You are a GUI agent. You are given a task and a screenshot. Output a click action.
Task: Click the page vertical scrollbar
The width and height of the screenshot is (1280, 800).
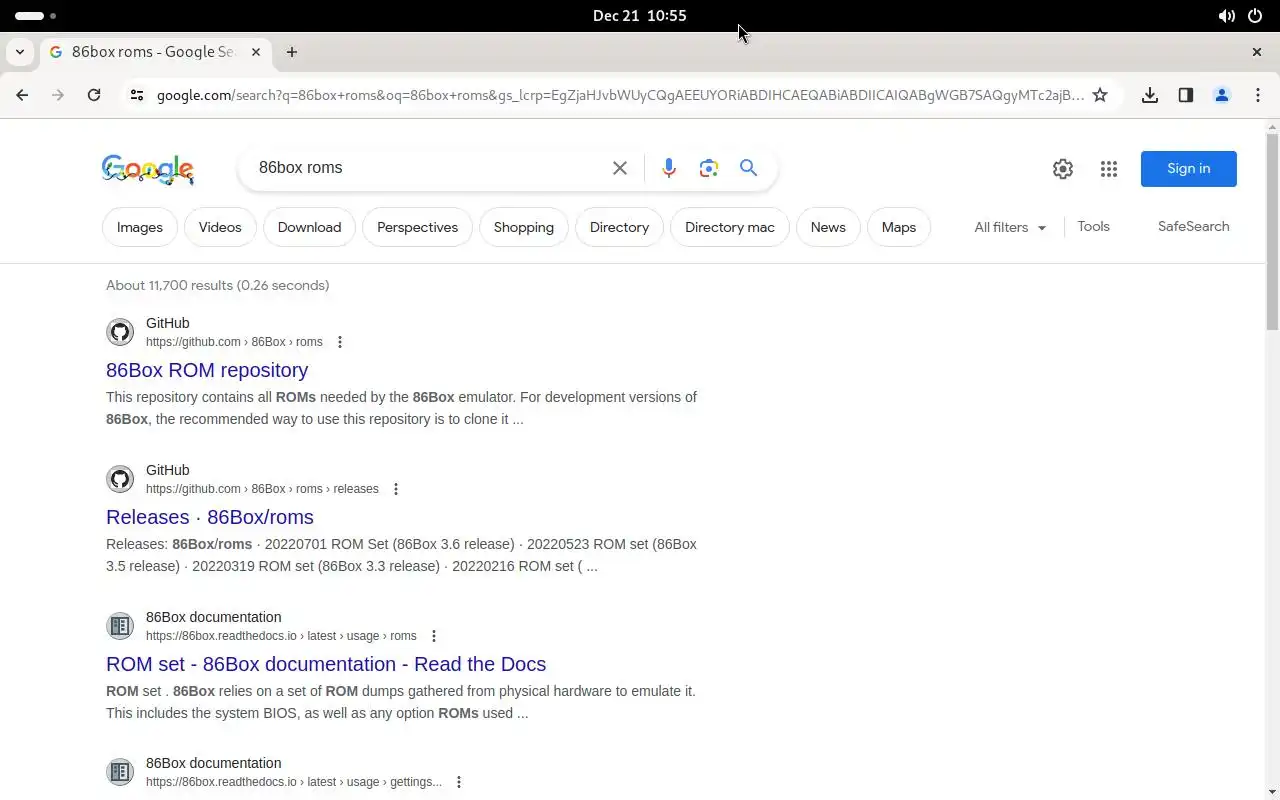[x=1272, y=230]
